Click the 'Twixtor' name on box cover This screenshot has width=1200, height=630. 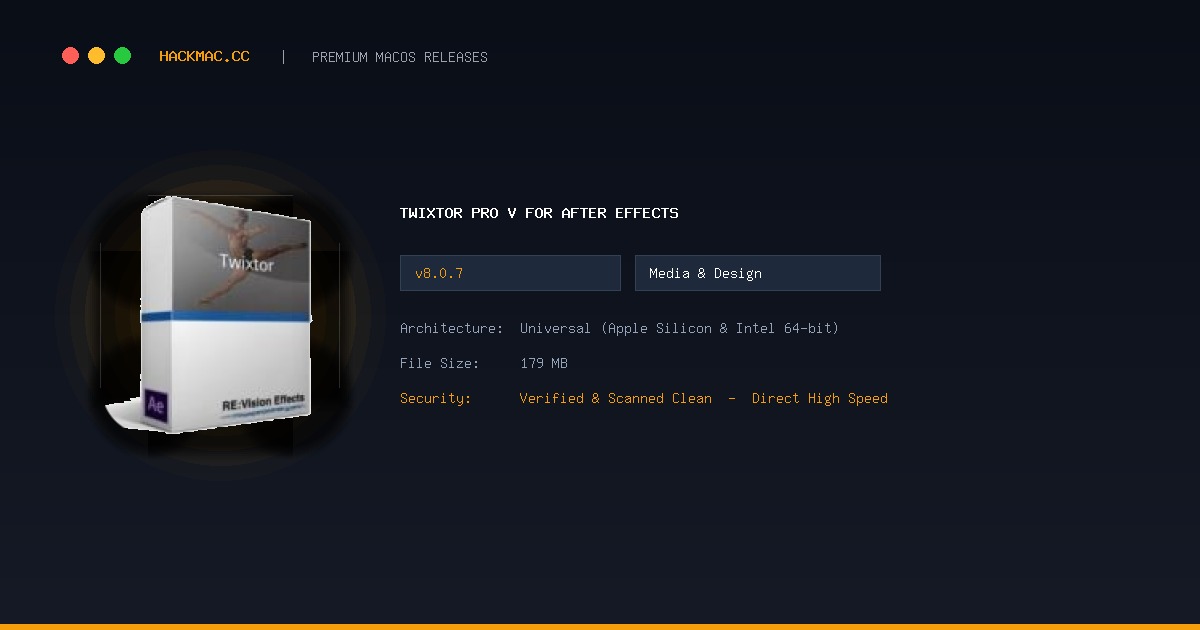[x=246, y=264]
